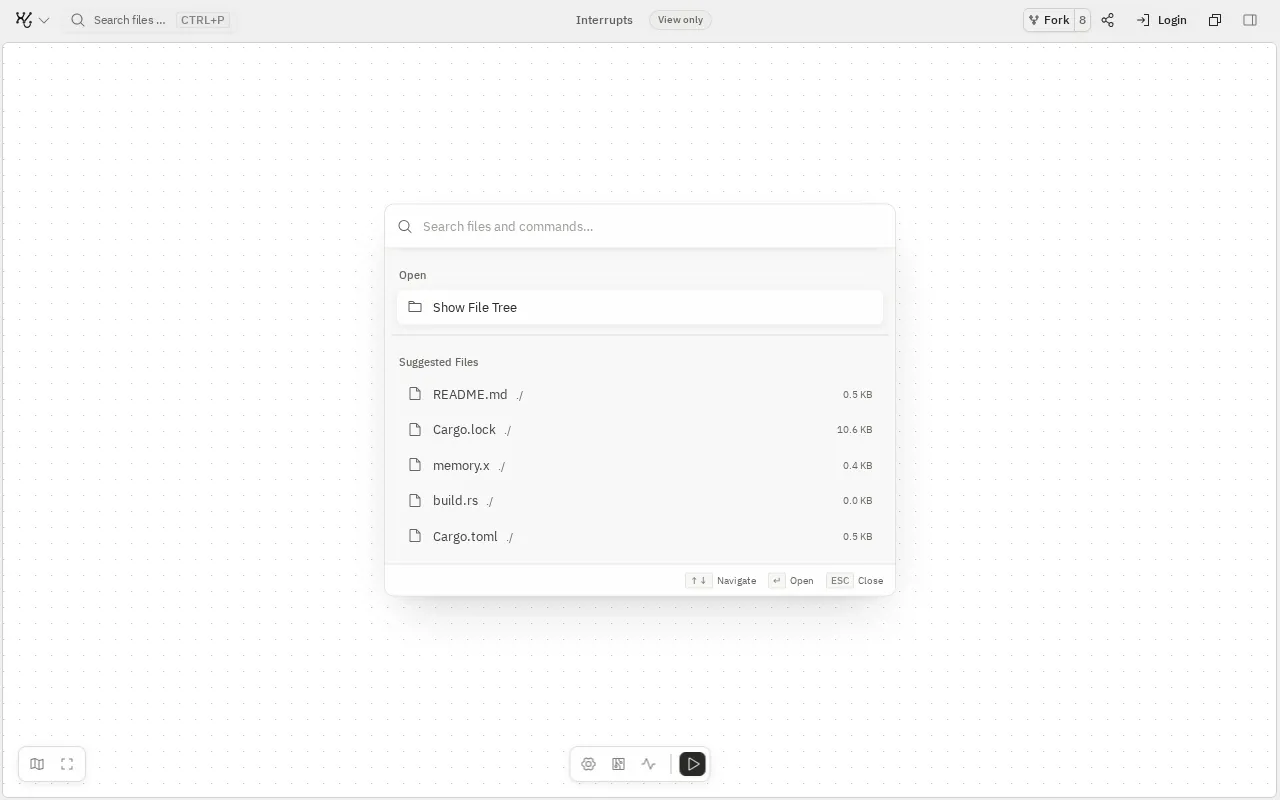The height and width of the screenshot is (800, 1280).
Task: Click the CTRL+P shortcut badge
Action: click(x=203, y=20)
